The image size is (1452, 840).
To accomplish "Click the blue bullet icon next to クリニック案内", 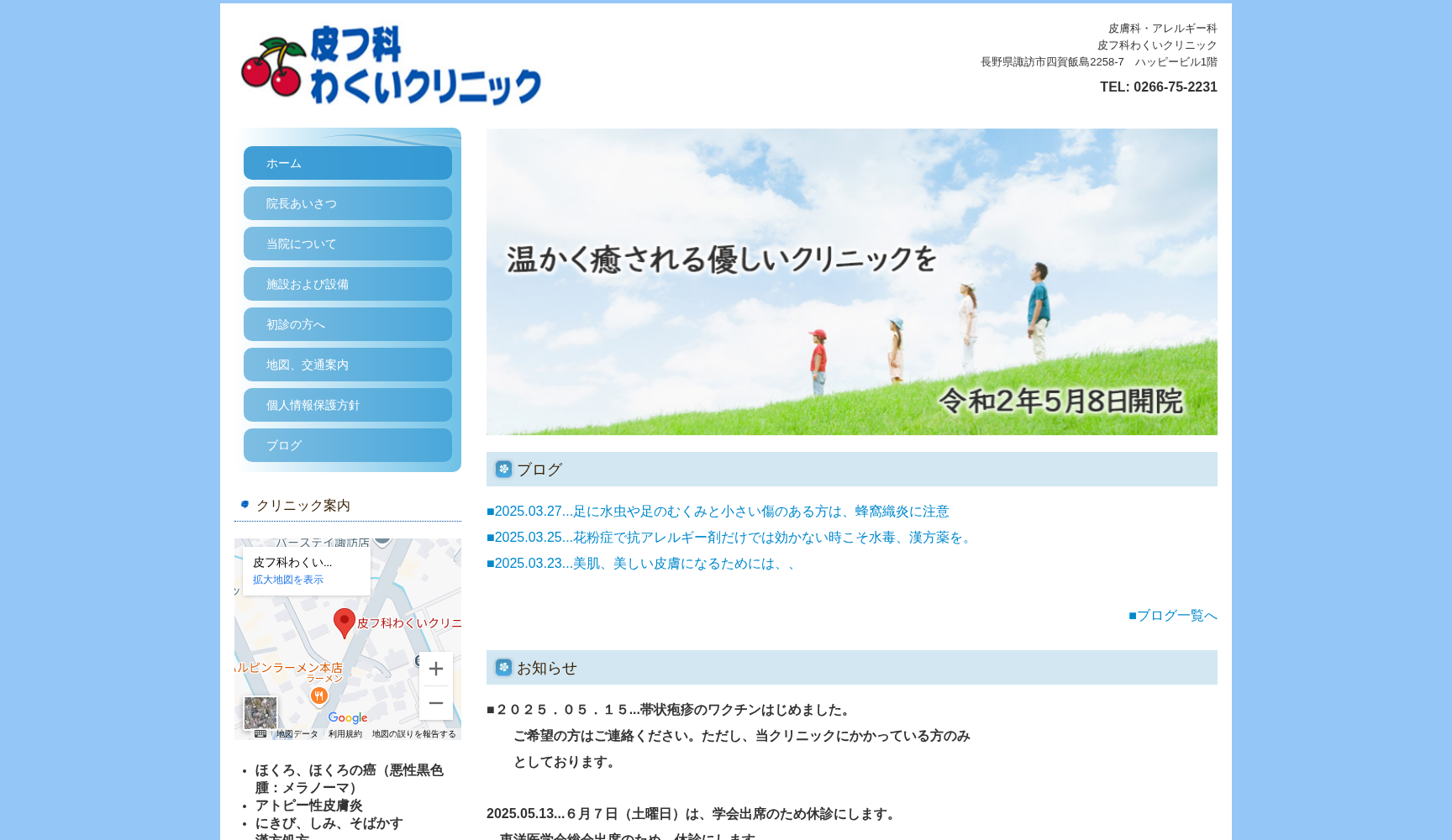I will pos(243,503).
